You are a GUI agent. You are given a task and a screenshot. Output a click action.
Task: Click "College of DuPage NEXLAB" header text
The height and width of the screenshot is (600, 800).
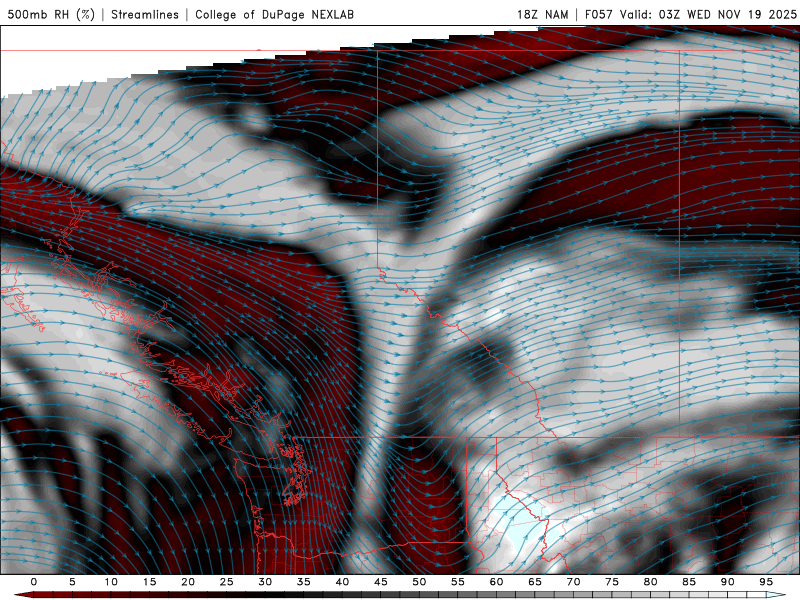point(274,14)
